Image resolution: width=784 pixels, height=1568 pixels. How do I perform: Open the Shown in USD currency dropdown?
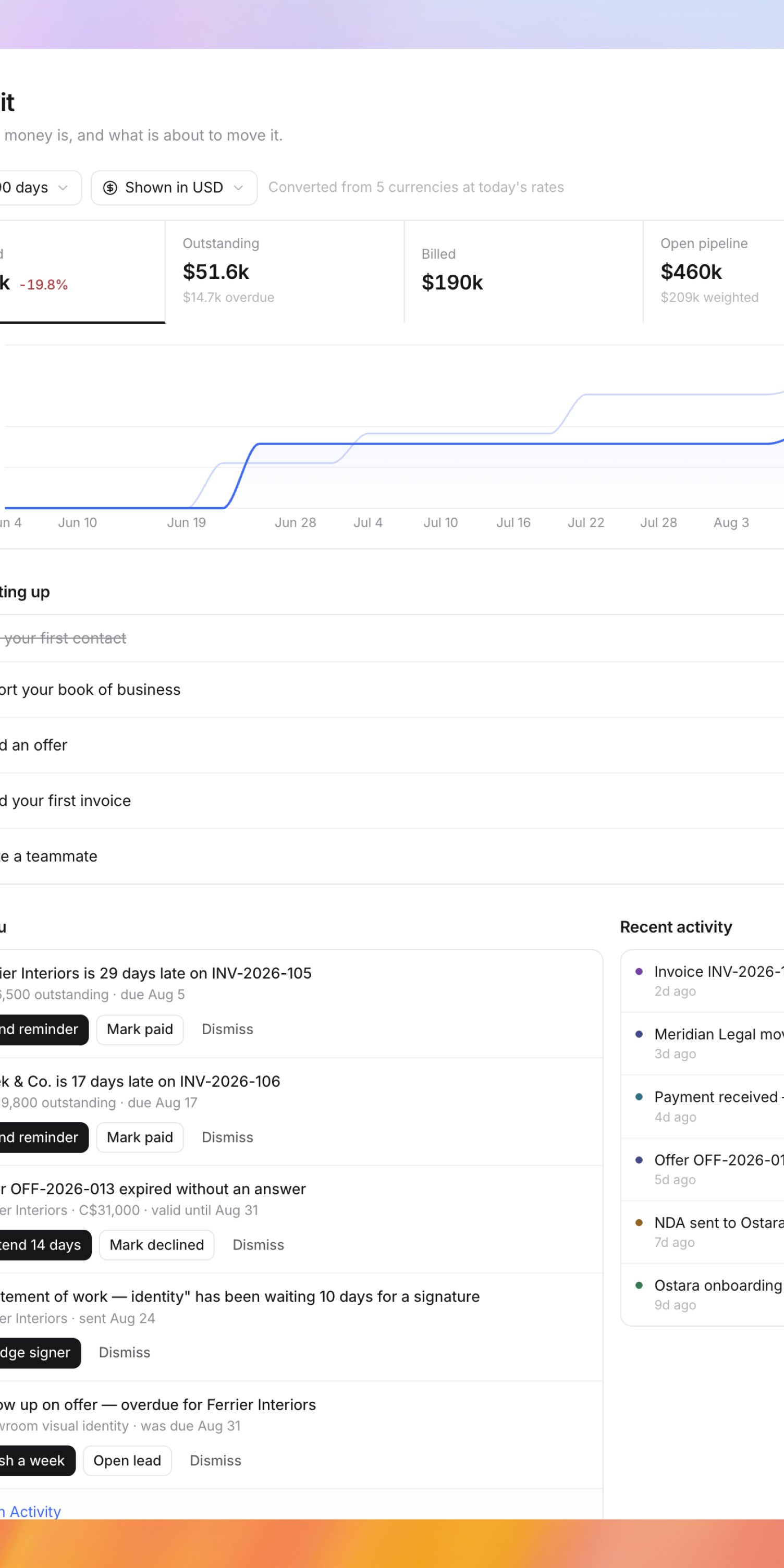tap(174, 188)
